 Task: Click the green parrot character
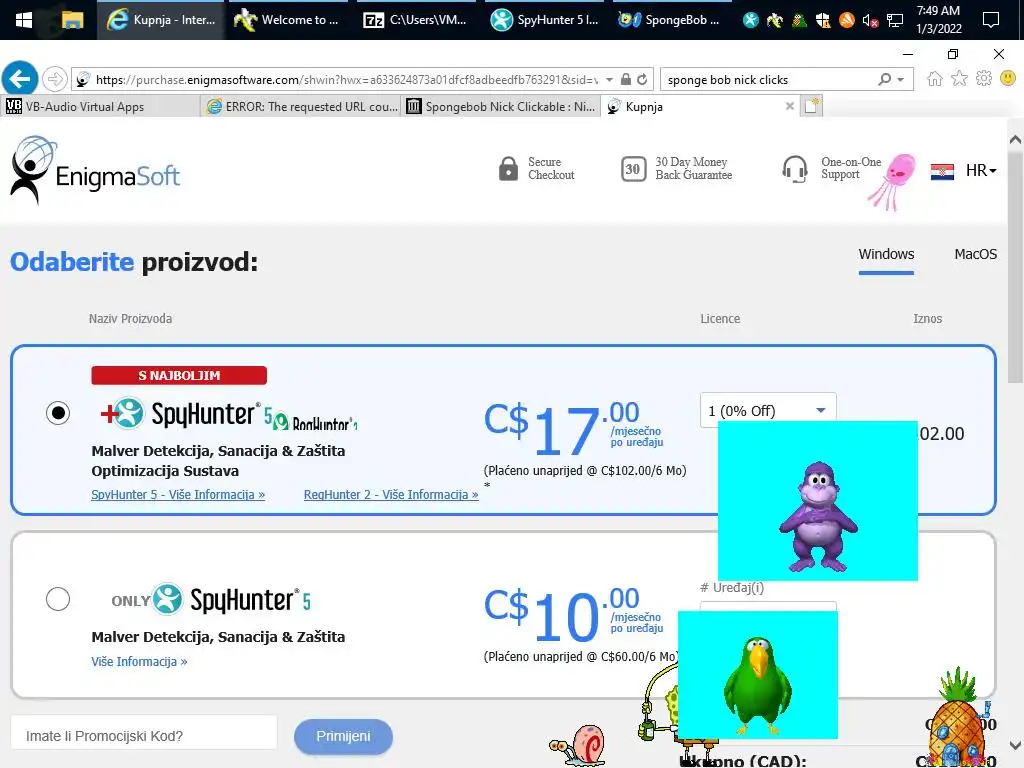pyautogui.click(x=758, y=684)
